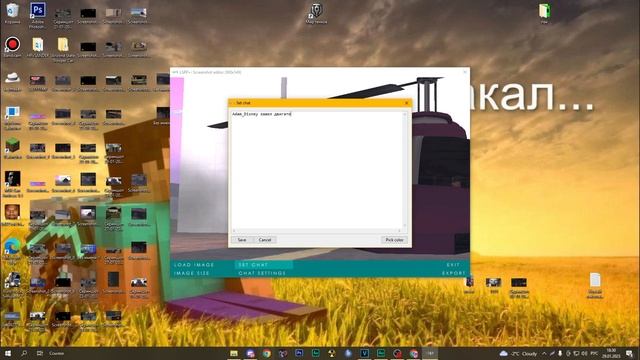Open IMAGE SIZE in the editor menu
The height and width of the screenshot is (360, 640).
[192, 273]
